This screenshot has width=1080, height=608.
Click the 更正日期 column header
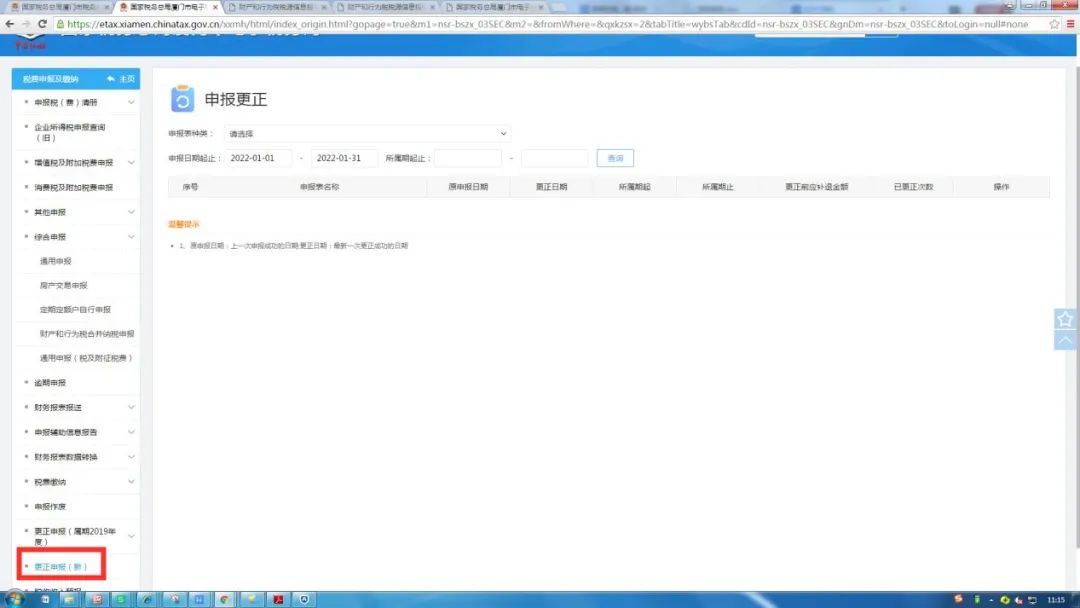(x=551, y=187)
